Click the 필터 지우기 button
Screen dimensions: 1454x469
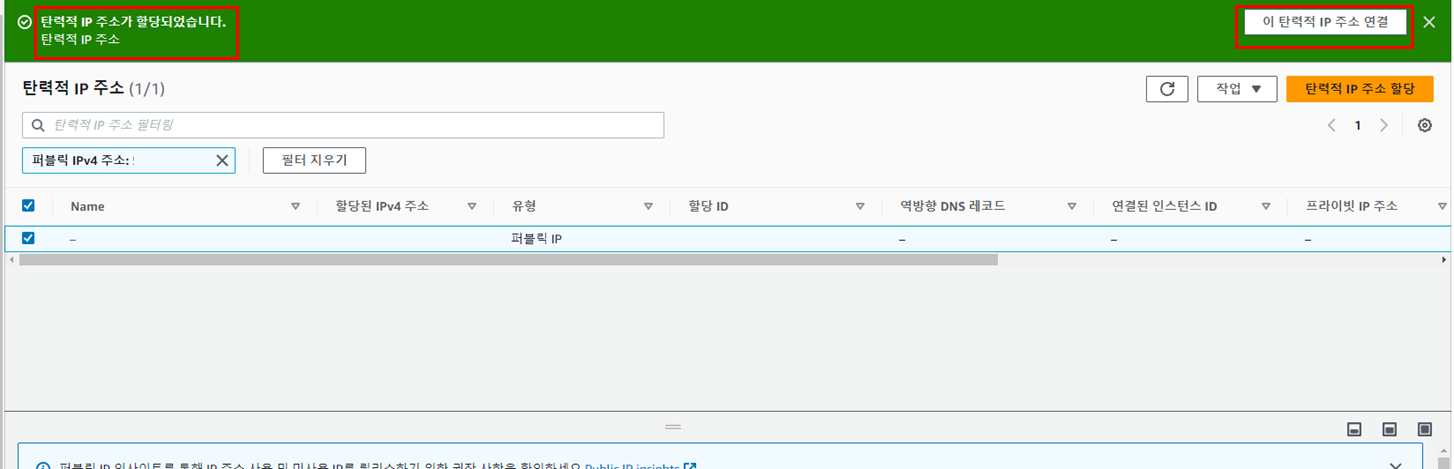[x=314, y=160]
